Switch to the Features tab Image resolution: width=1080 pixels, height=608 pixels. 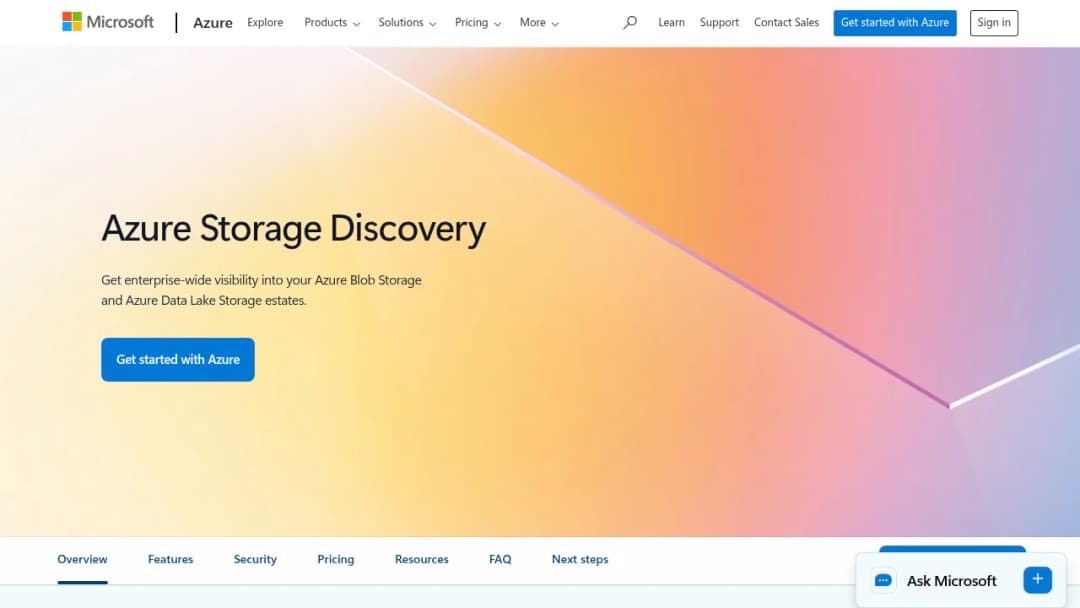click(171, 559)
